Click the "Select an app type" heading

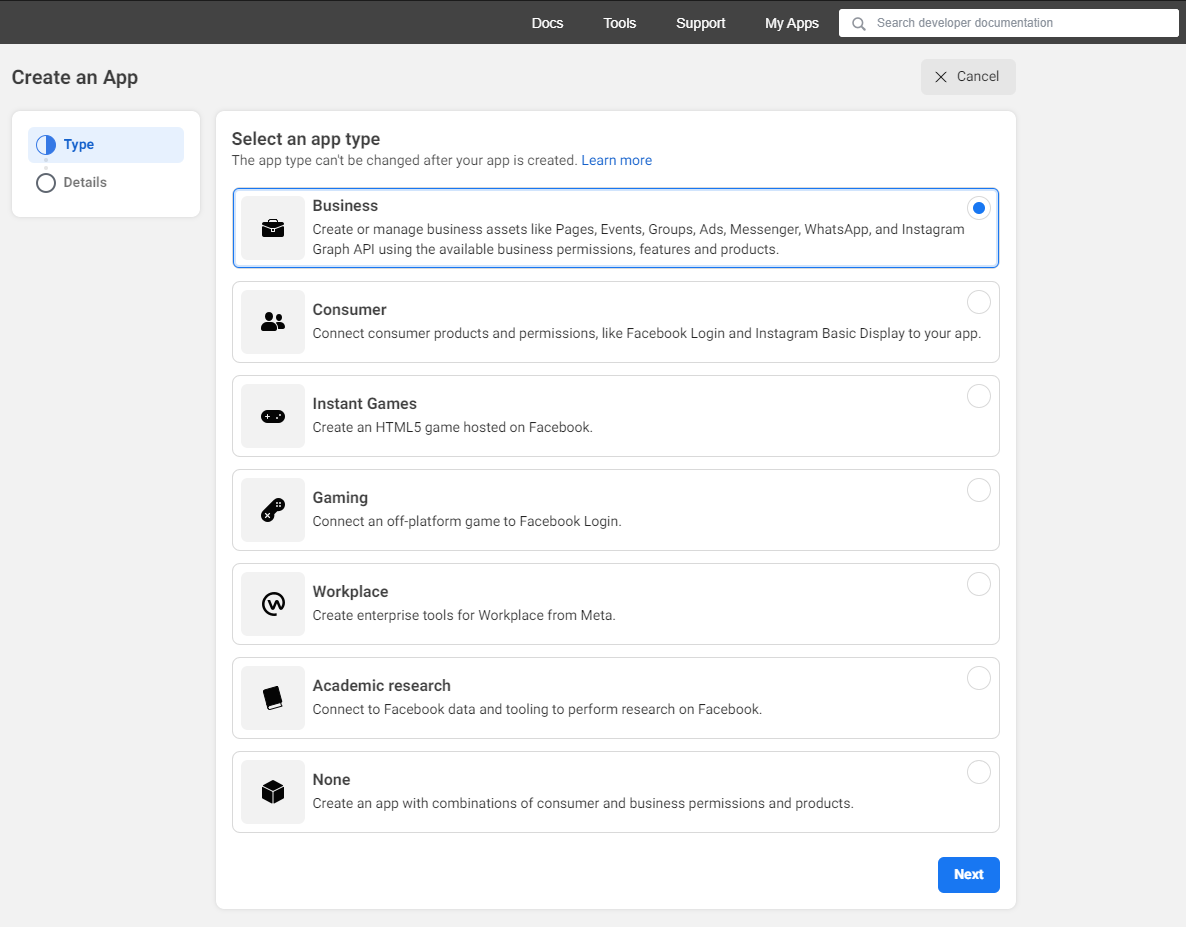pos(306,139)
